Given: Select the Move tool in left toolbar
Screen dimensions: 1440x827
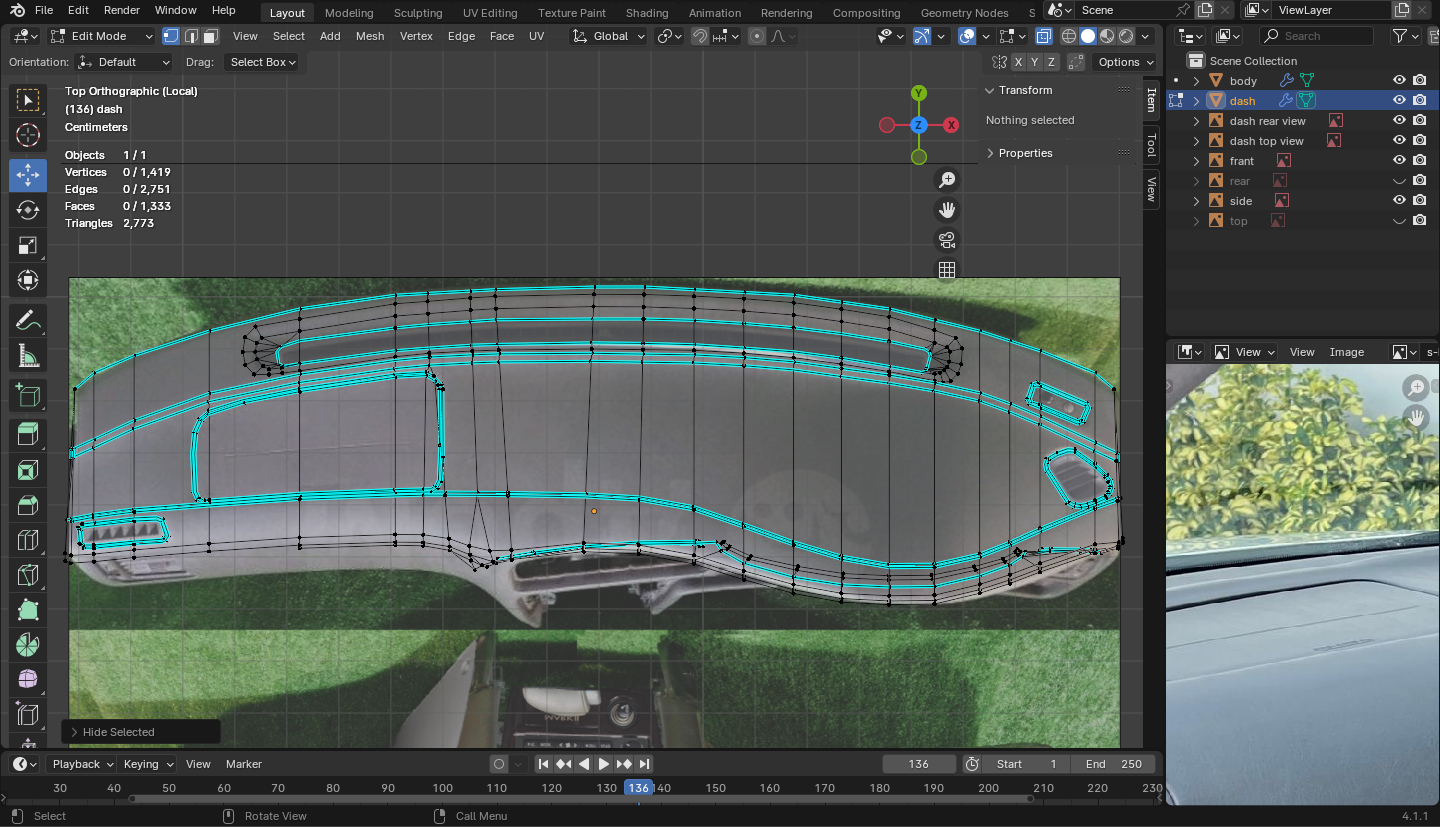Looking at the screenshot, I should 28,175.
